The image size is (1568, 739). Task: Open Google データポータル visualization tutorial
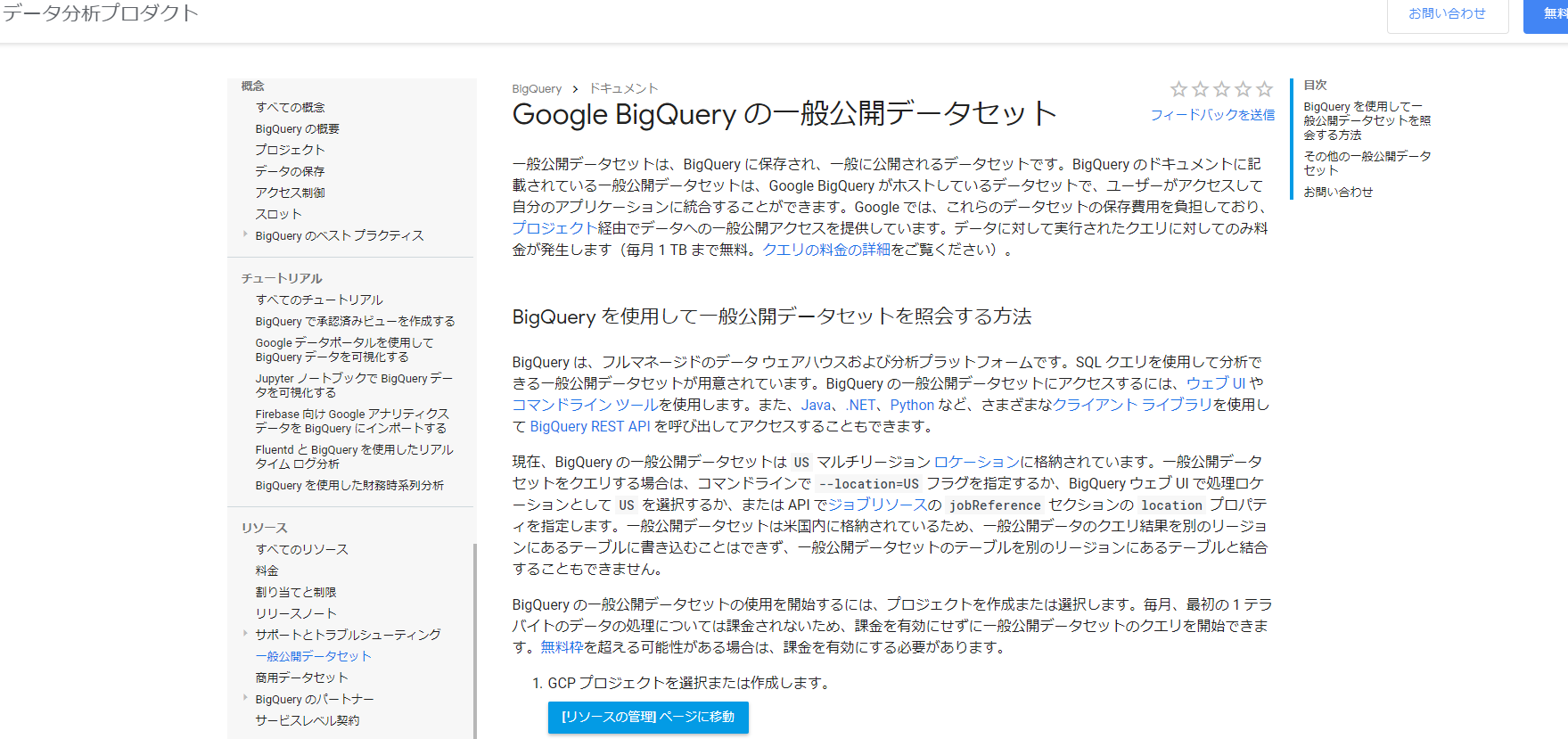344,349
